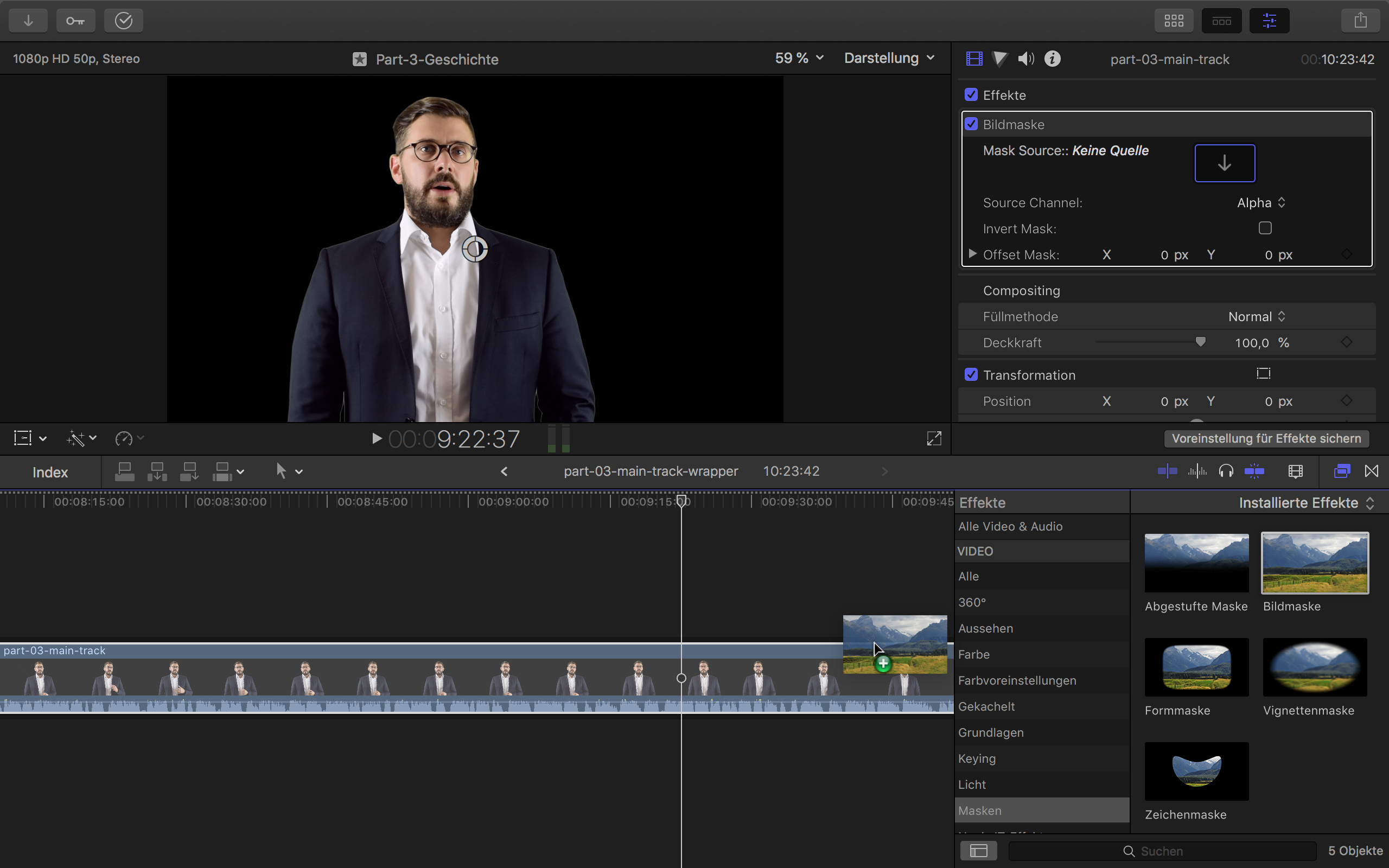Expand the Offset Mask disclosure triangle
The height and width of the screenshot is (868, 1389).
pos(972,254)
